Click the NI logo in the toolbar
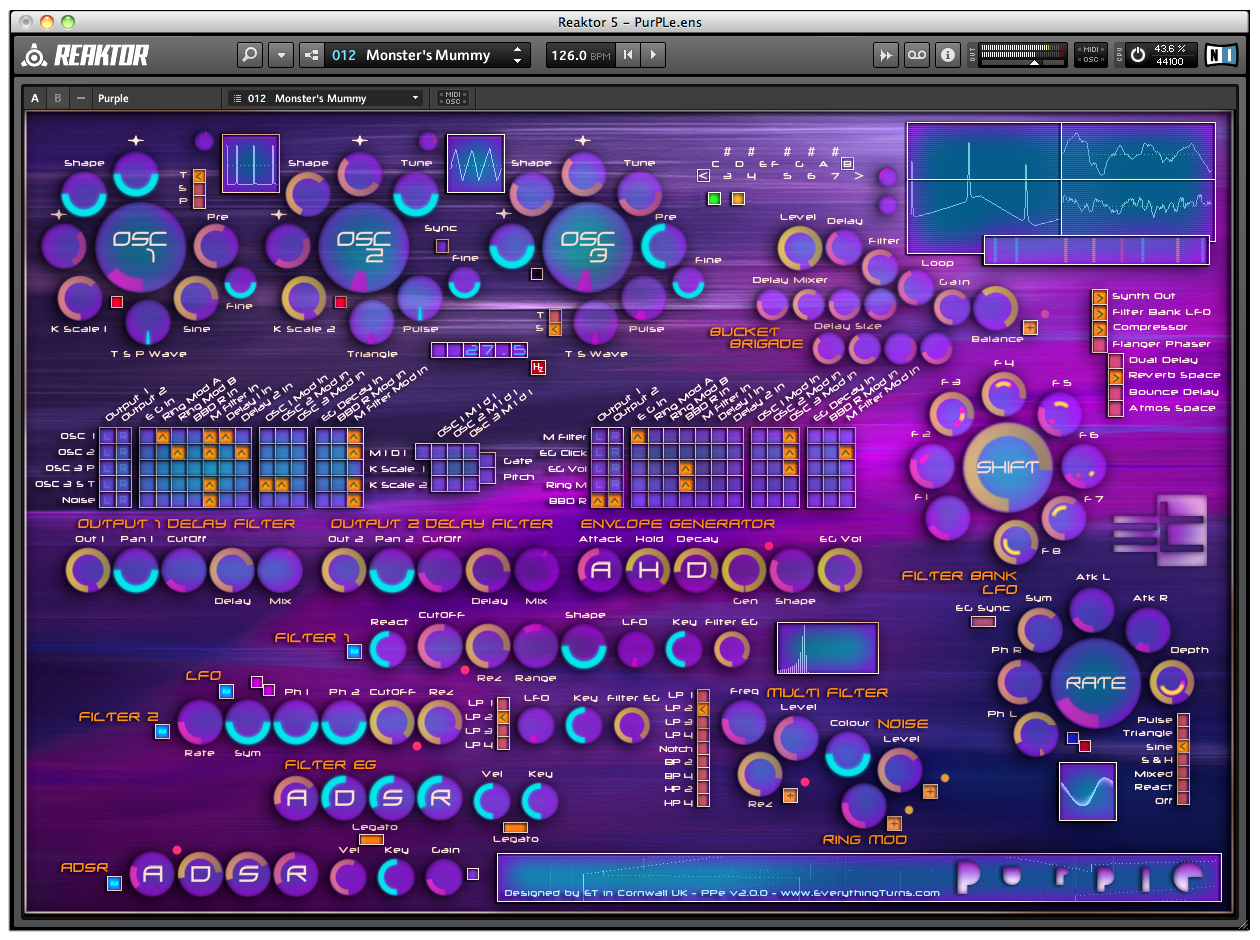The image size is (1260, 940). point(1221,55)
